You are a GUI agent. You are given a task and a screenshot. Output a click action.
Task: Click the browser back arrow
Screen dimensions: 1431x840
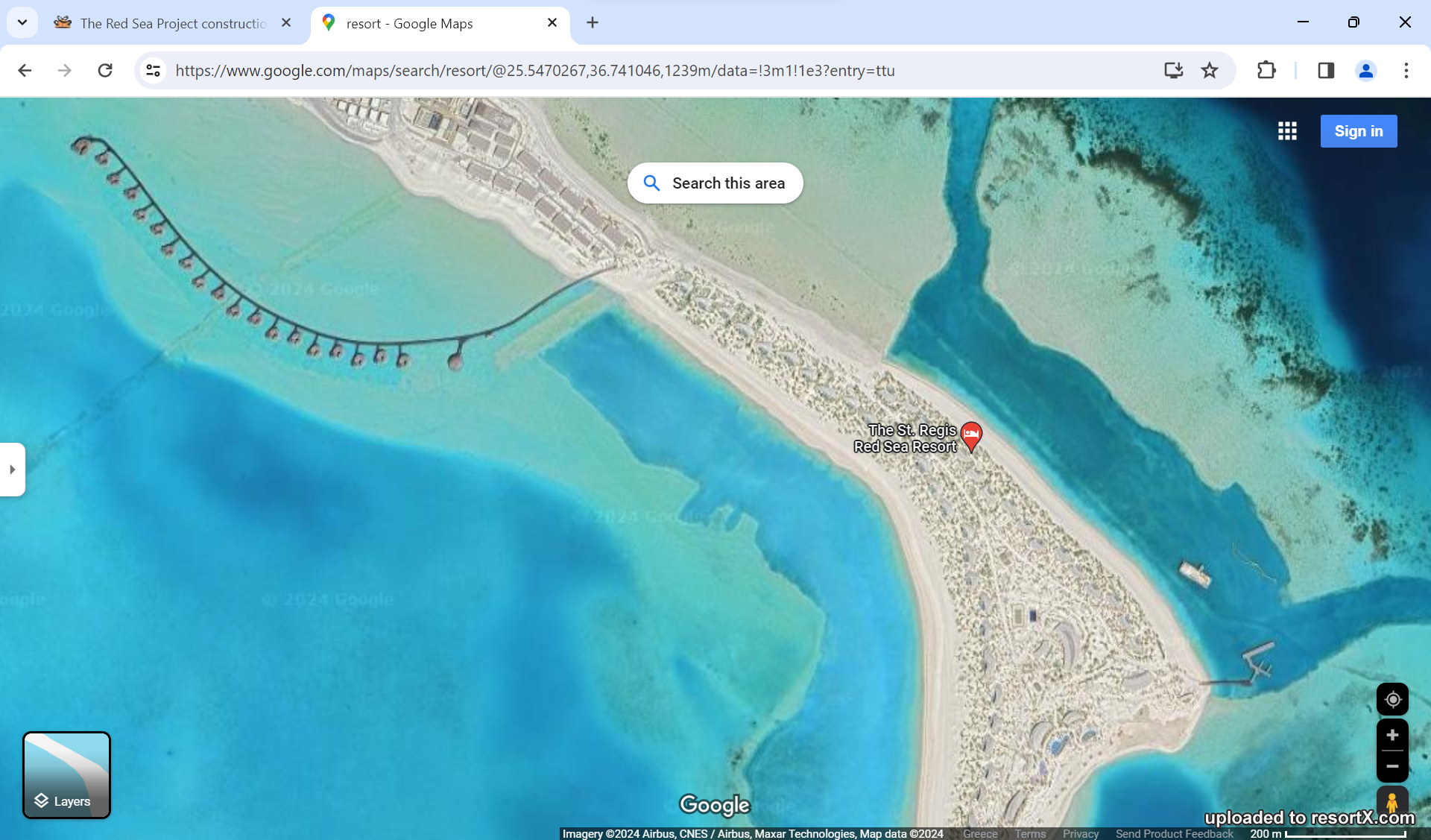tap(25, 70)
